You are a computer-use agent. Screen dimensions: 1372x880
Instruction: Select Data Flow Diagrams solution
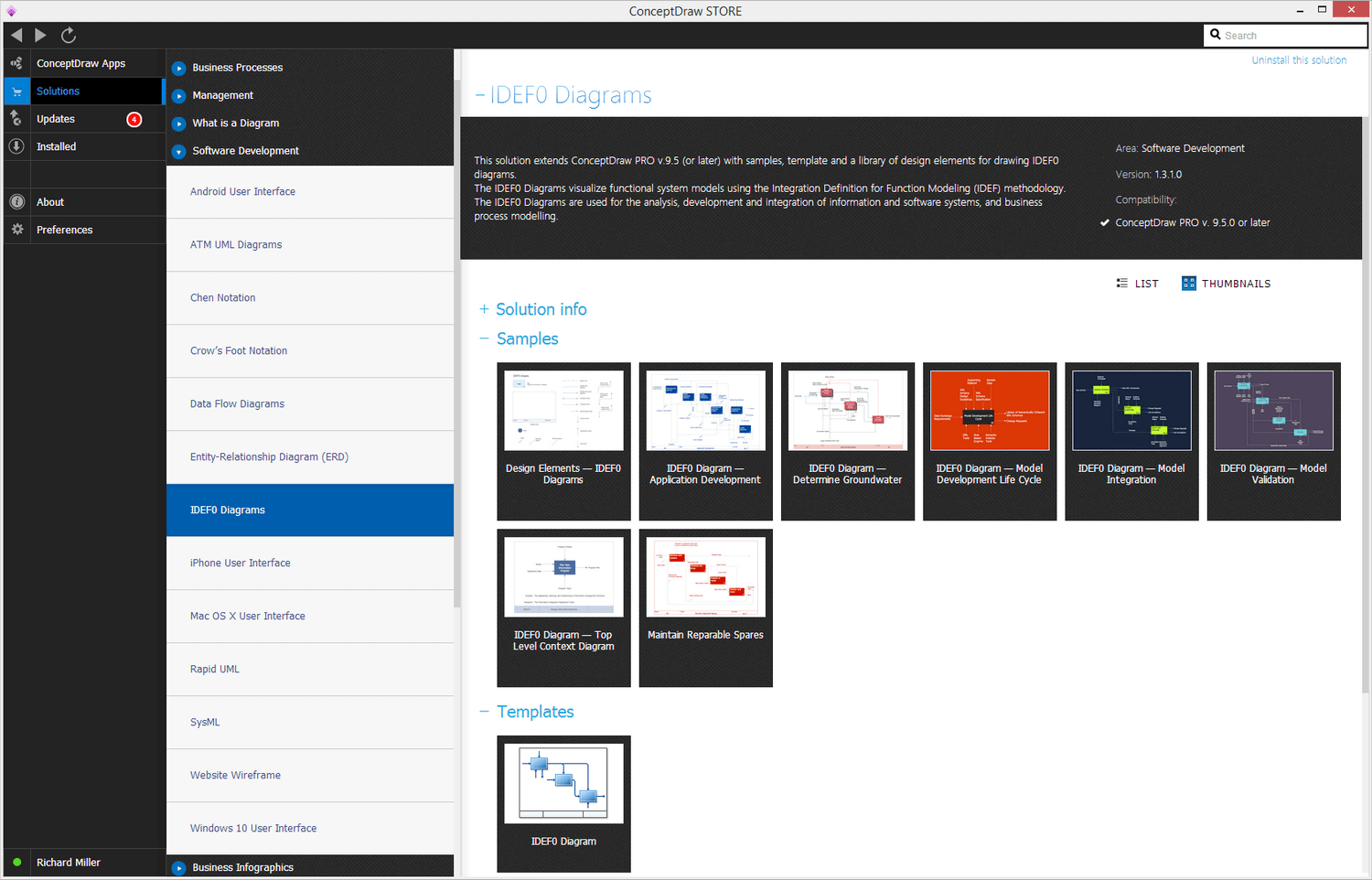click(x=310, y=404)
